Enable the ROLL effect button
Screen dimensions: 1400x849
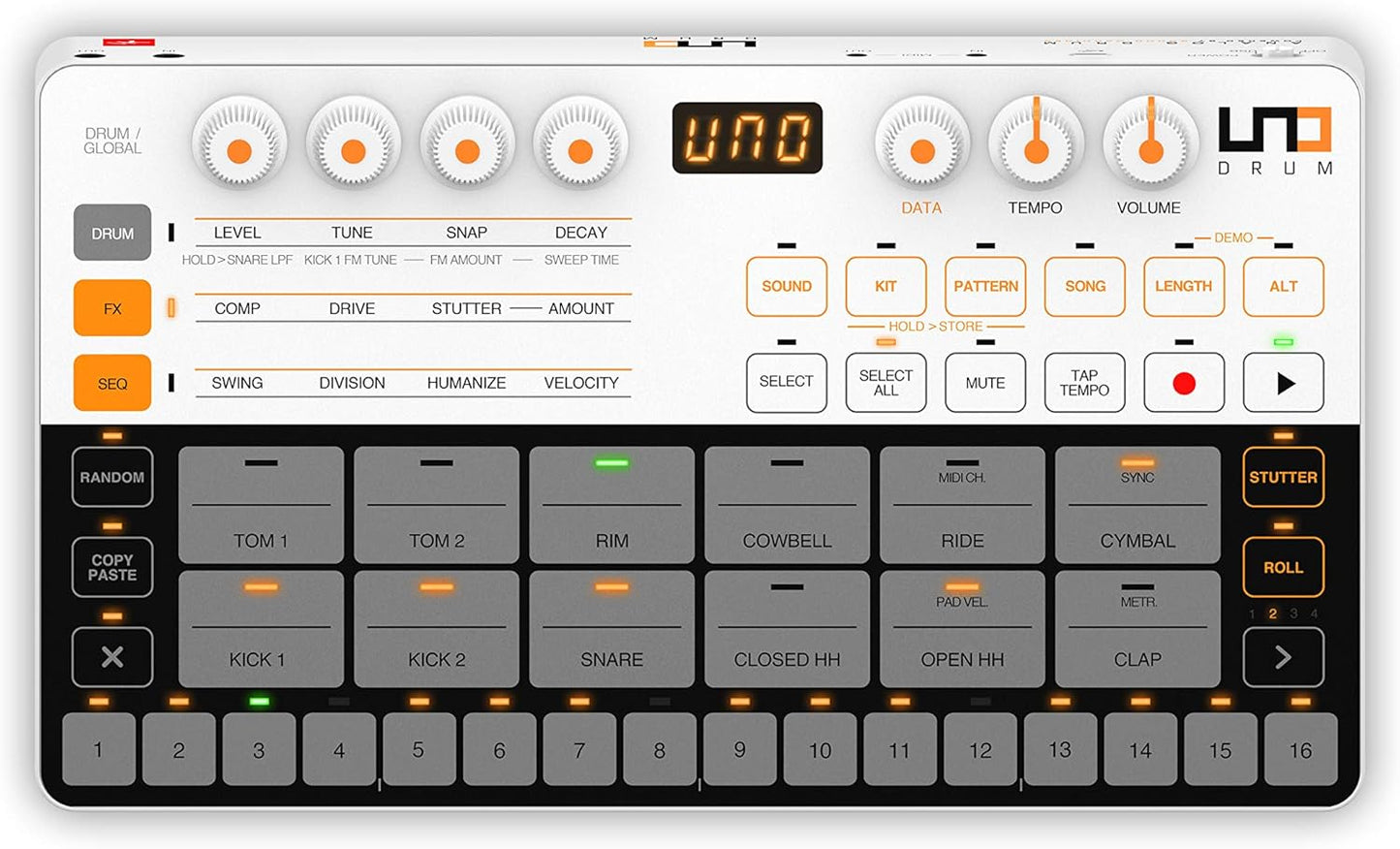coord(1283,567)
